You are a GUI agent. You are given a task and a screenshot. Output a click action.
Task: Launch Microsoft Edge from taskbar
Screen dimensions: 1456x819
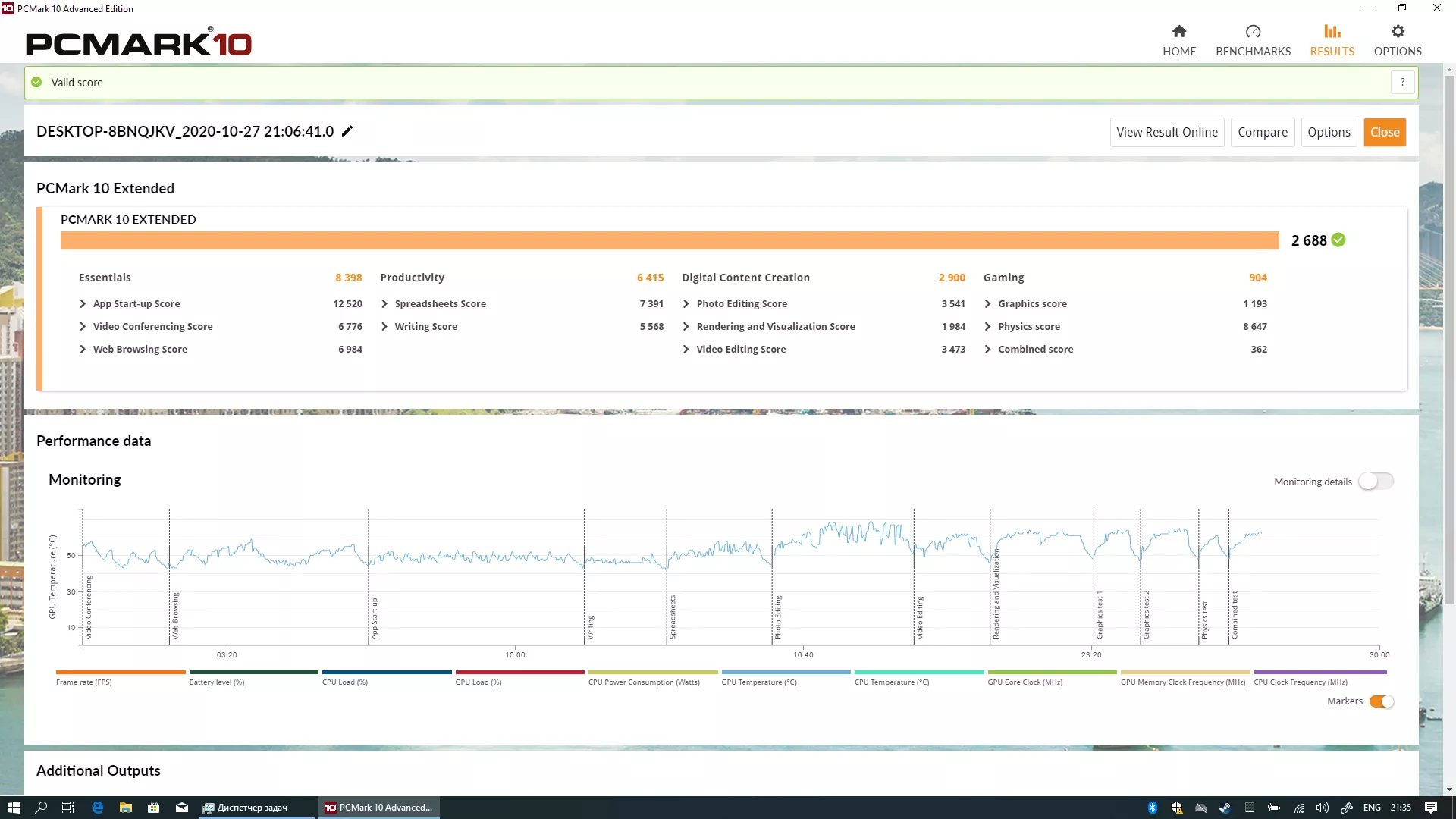click(x=98, y=808)
